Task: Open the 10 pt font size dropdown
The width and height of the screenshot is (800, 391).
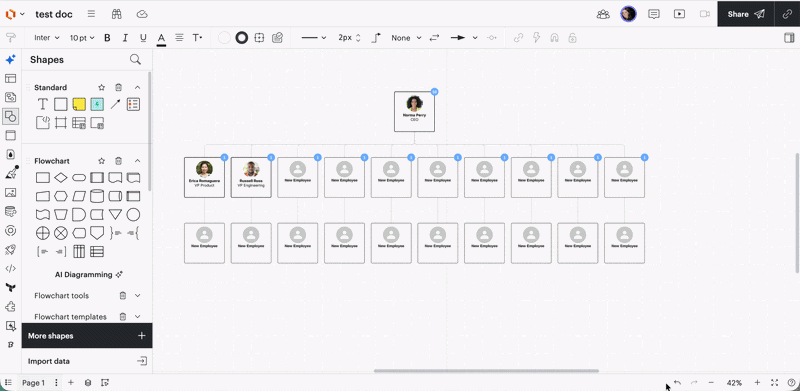Action: pos(82,38)
